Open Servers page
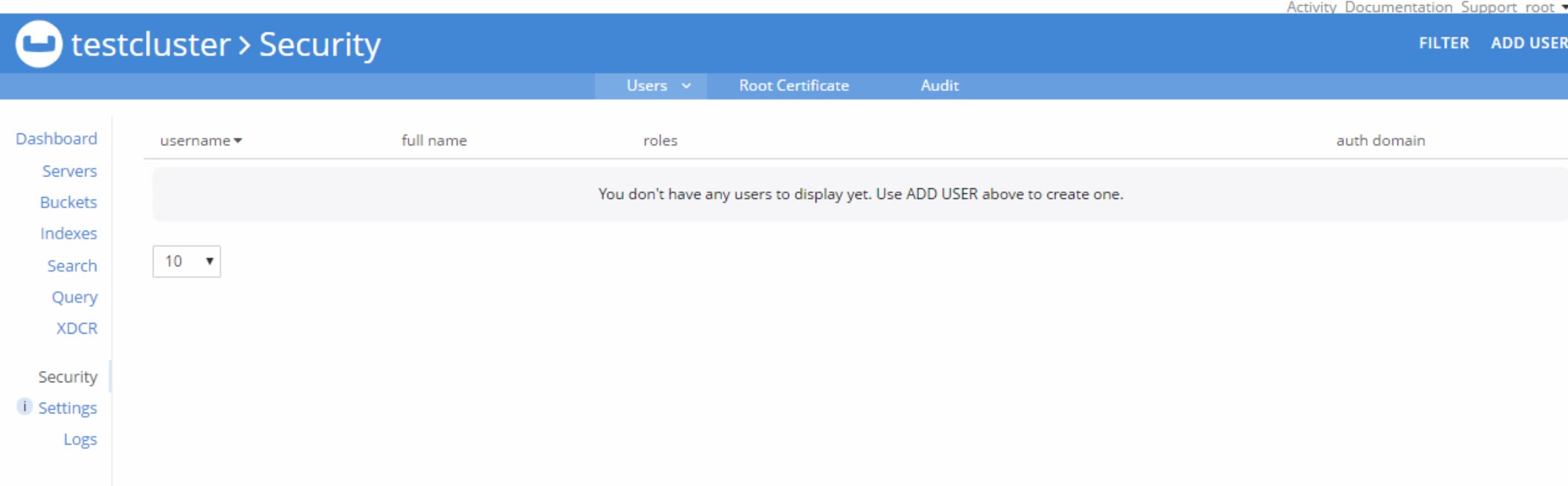This screenshot has width=1568, height=486. 70,171
